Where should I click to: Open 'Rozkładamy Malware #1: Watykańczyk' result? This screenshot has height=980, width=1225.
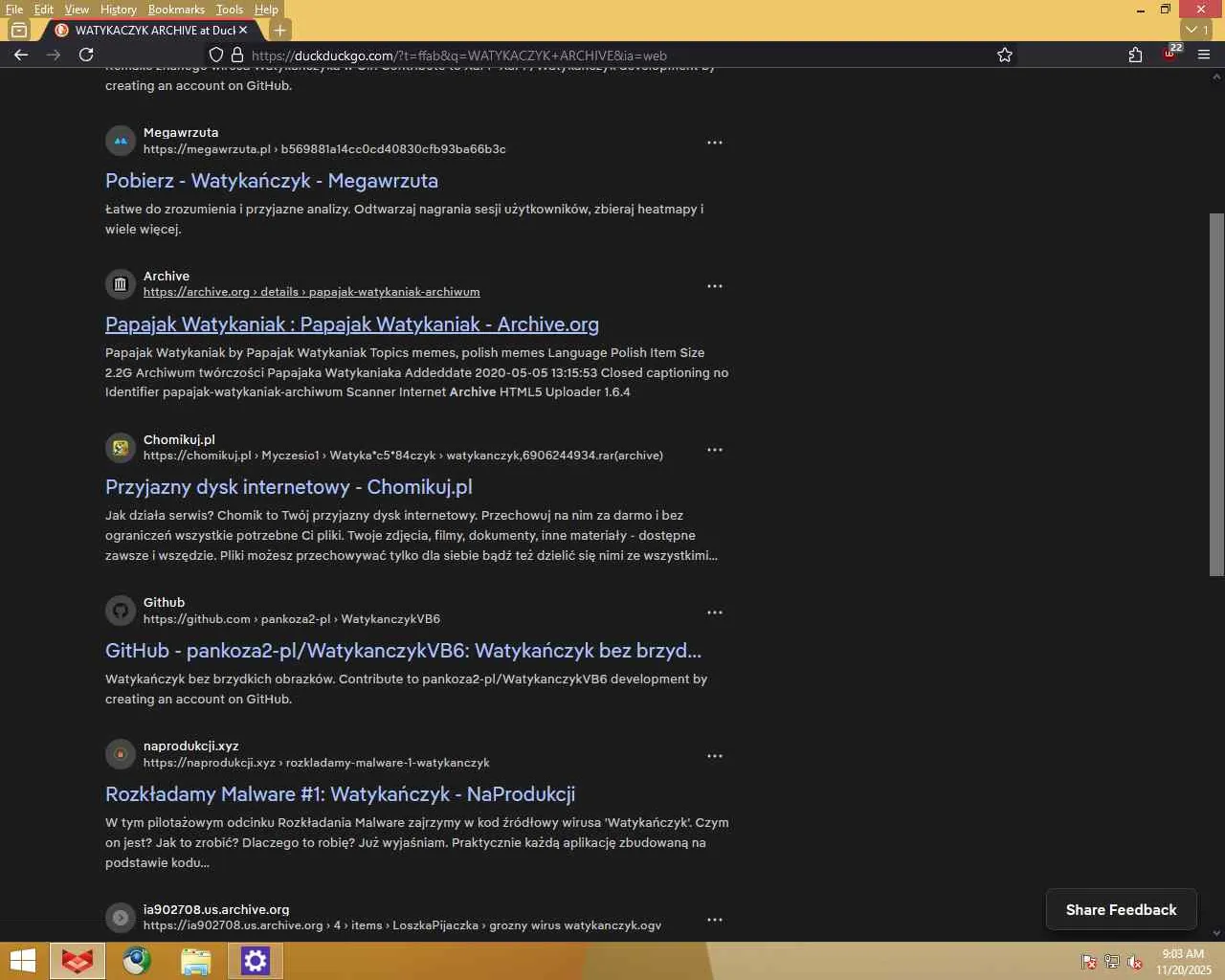340,794
